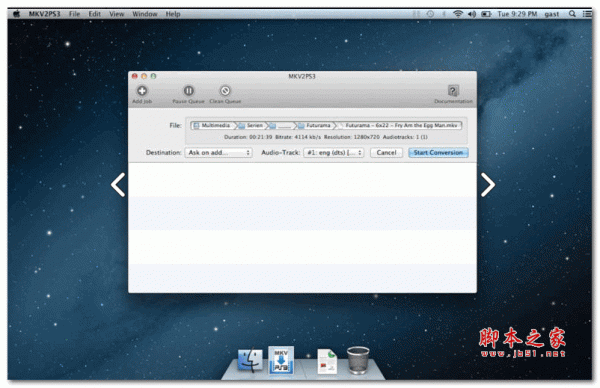
Task: Open Spotlight search magnifier icon
Action: (x=572, y=14)
